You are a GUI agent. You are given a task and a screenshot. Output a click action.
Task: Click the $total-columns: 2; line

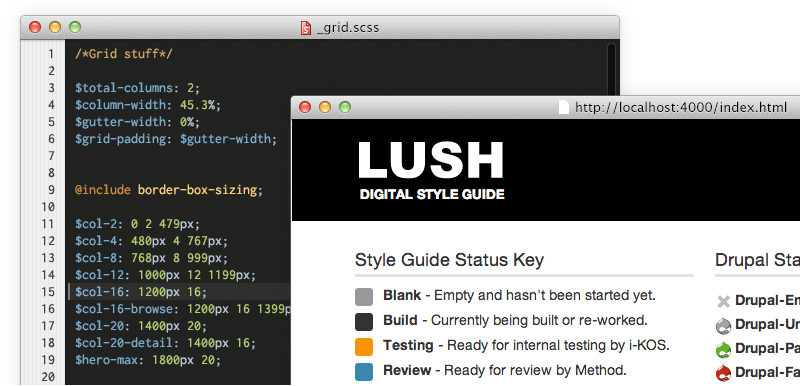pyautogui.click(x=138, y=88)
